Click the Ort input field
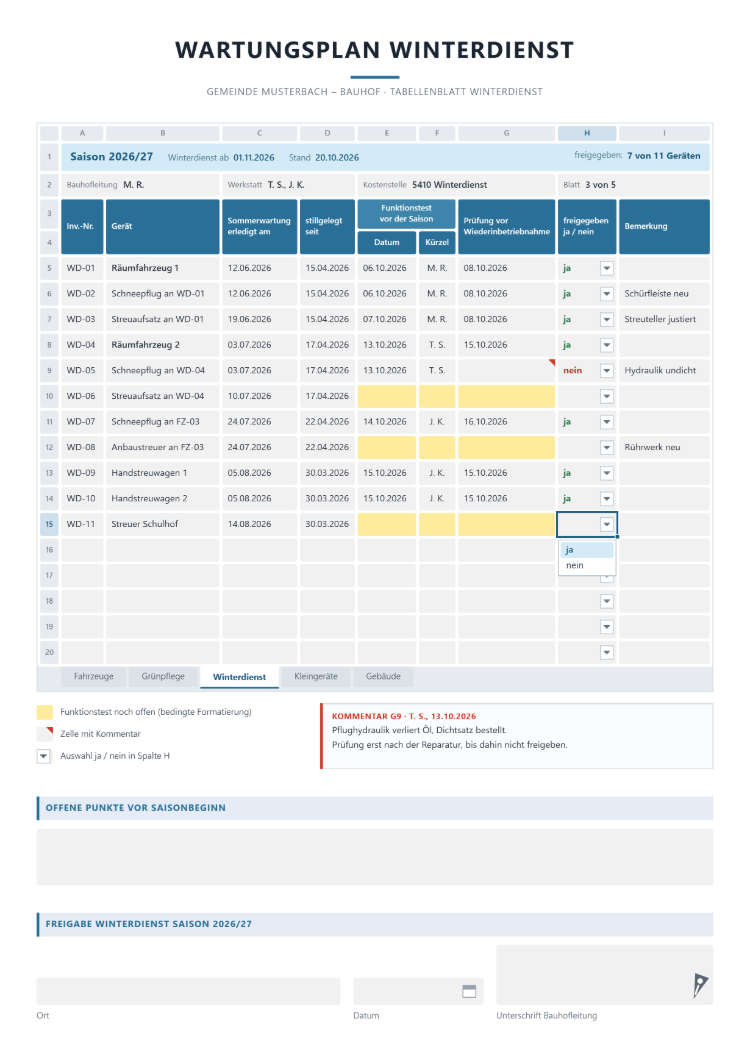 point(189,991)
